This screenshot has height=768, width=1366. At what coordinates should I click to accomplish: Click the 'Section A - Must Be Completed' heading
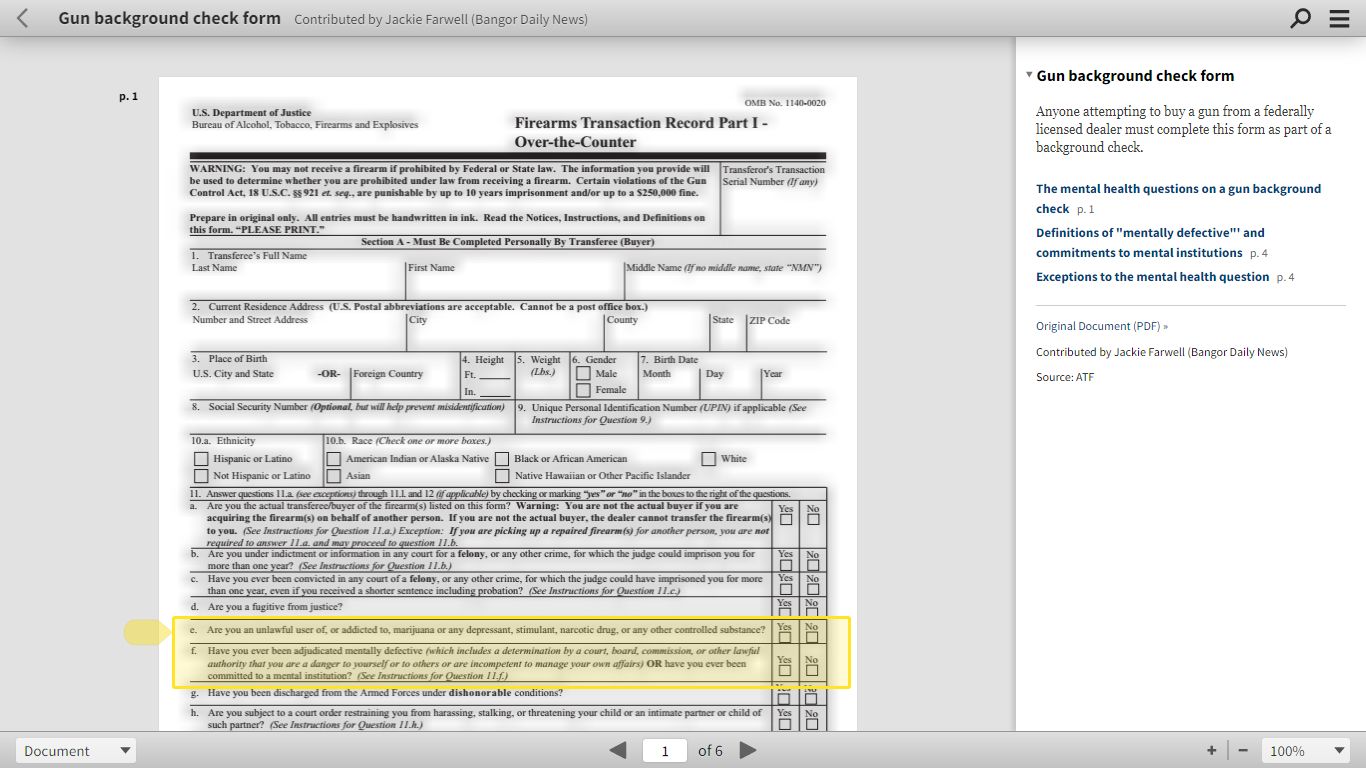tap(507, 242)
